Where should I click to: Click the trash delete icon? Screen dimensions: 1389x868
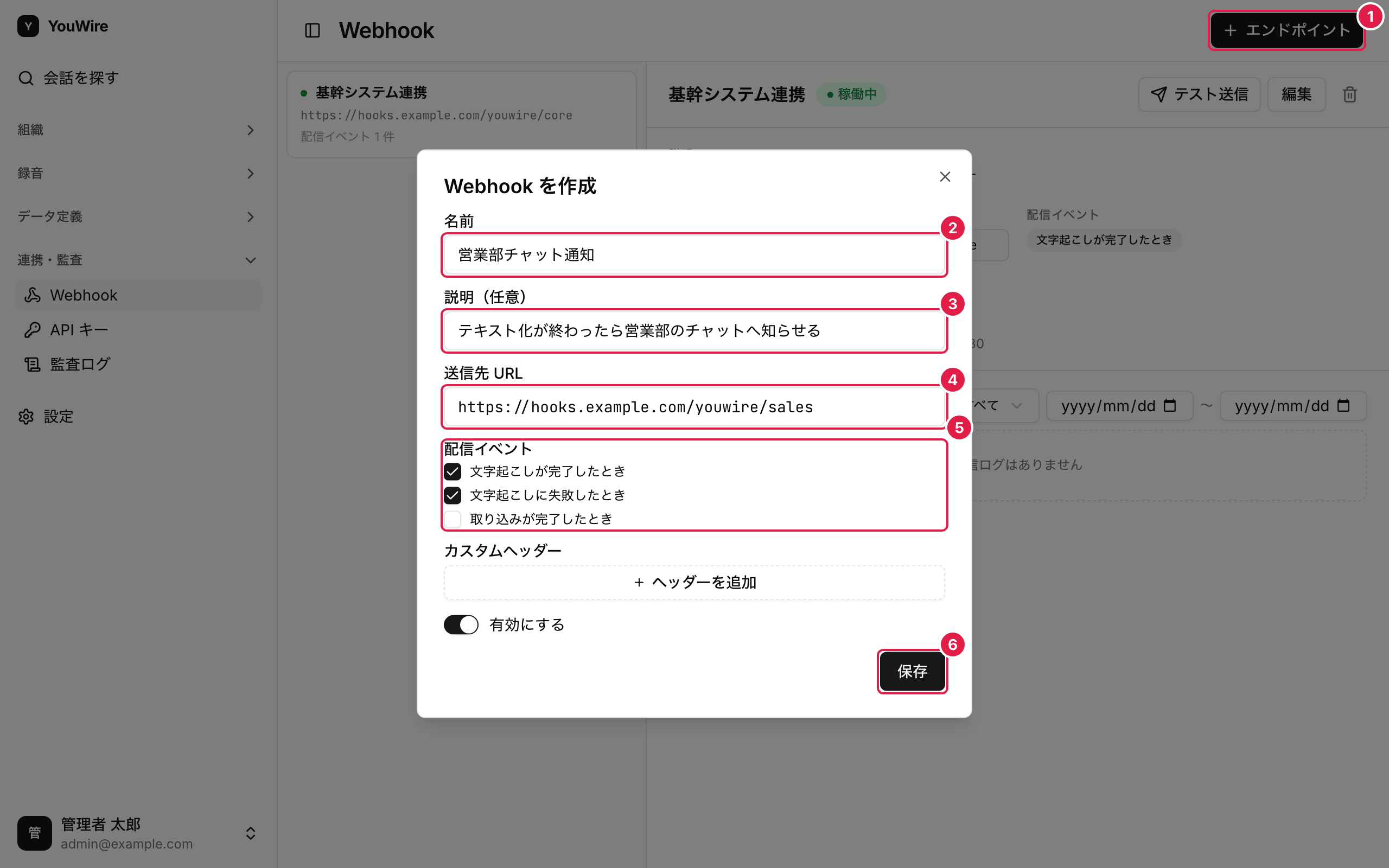tap(1349, 94)
